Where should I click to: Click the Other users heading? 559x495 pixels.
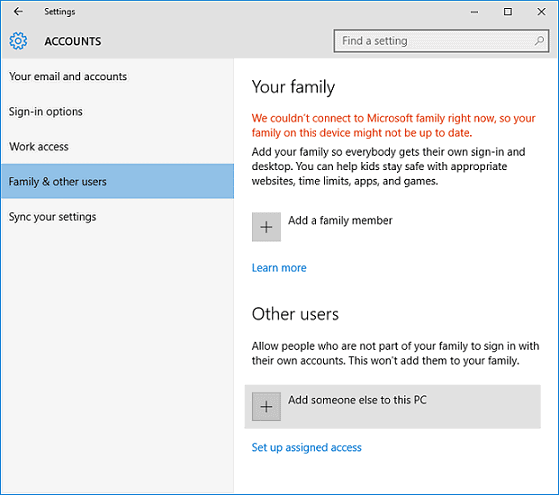pos(295,314)
